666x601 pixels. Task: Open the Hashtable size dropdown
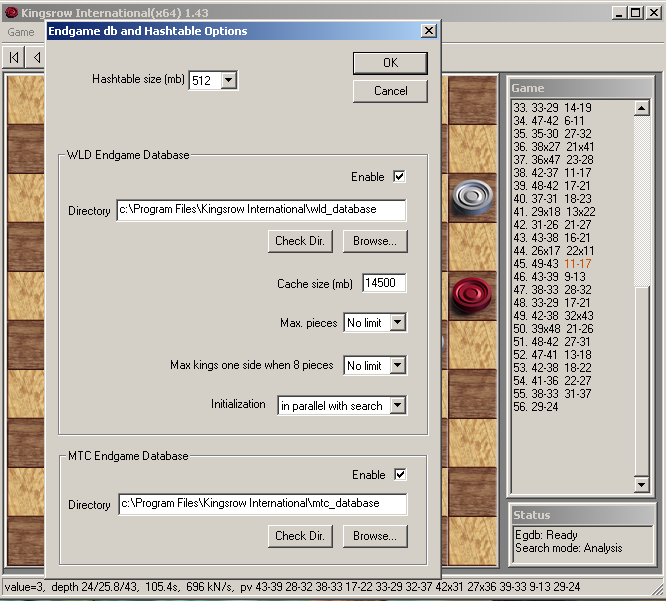(x=229, y=80)
